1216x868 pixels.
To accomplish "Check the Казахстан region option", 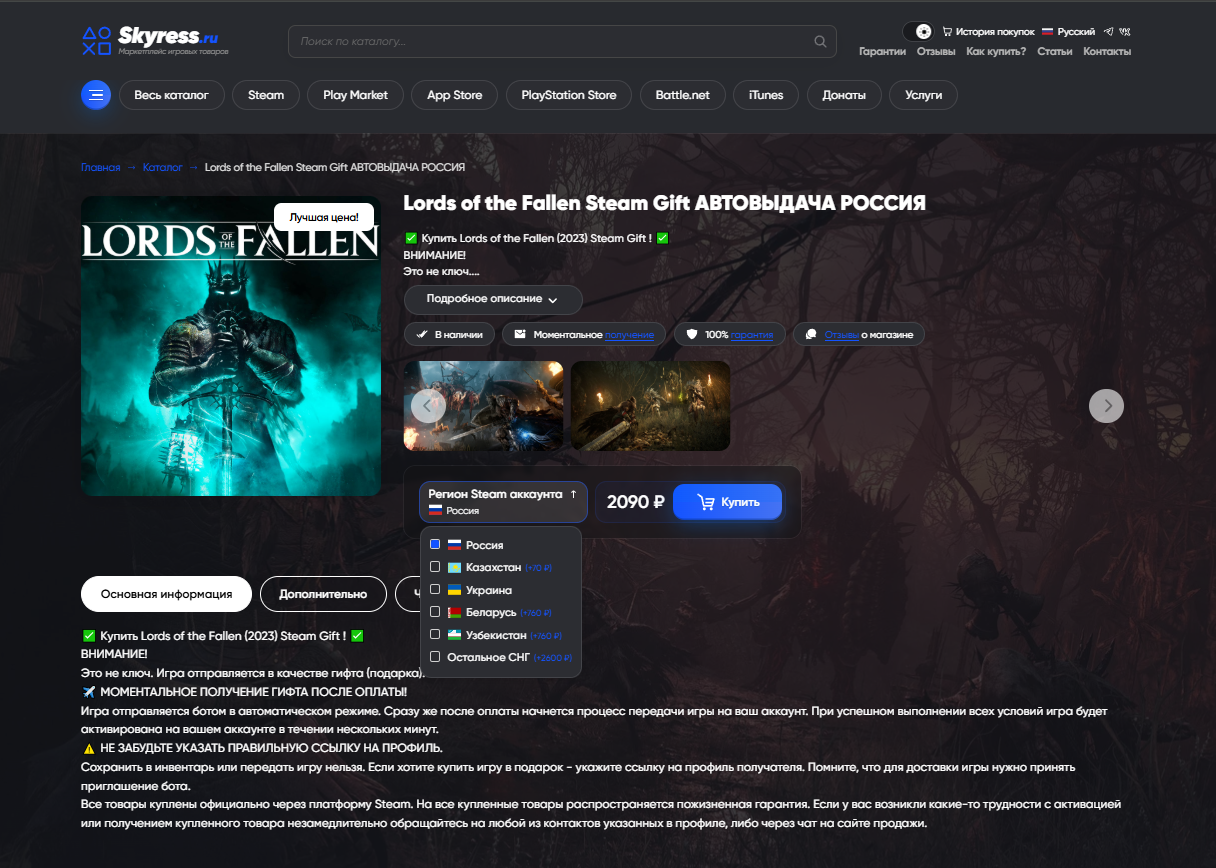I will pyautogui.click(x=435, y=567).
